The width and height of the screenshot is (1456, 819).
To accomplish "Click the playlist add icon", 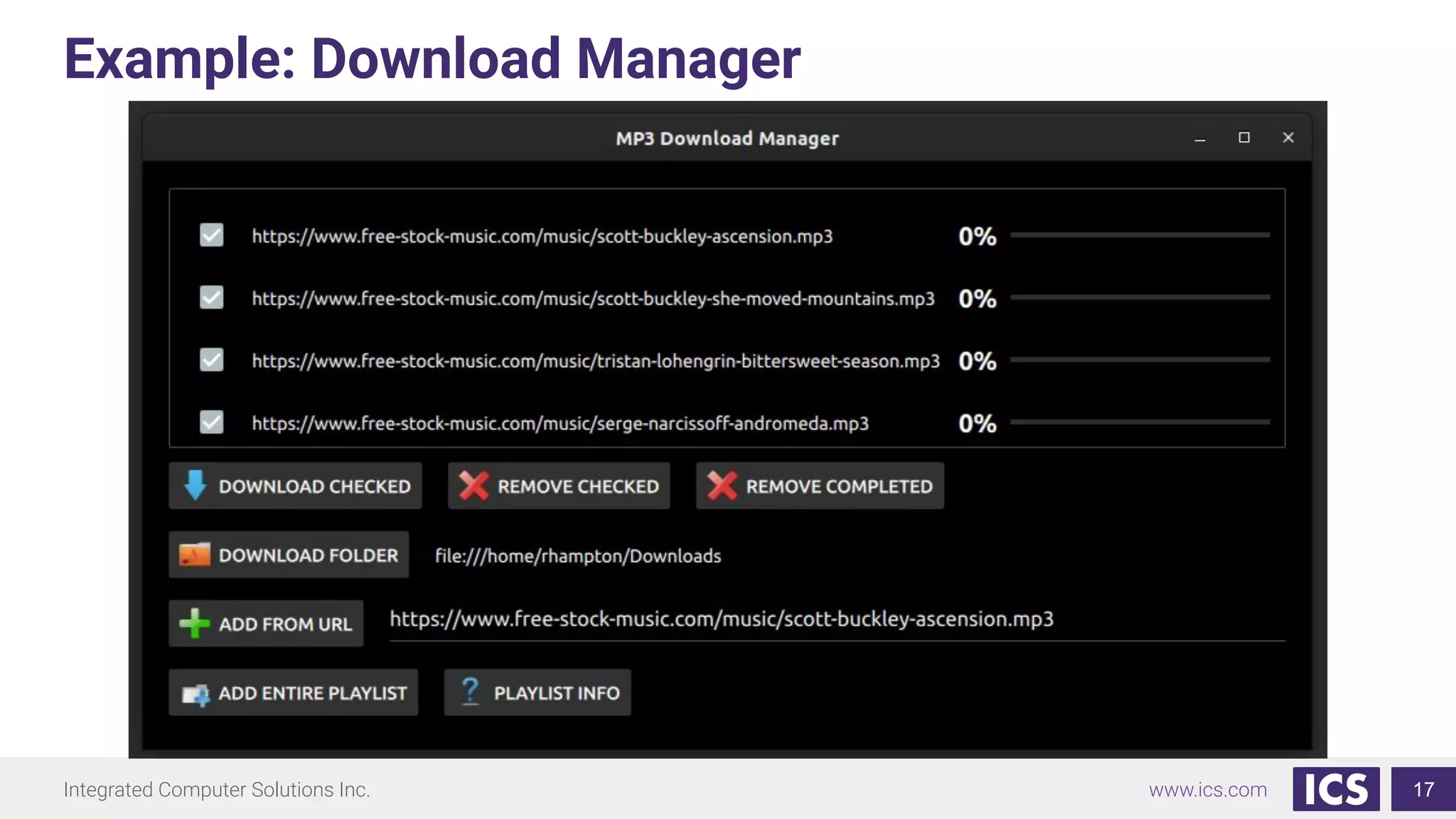I will 196,693.
